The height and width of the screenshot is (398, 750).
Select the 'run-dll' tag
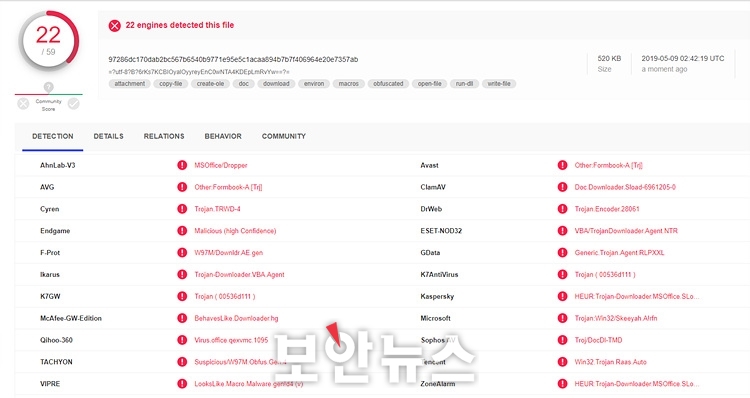point(464,84)
